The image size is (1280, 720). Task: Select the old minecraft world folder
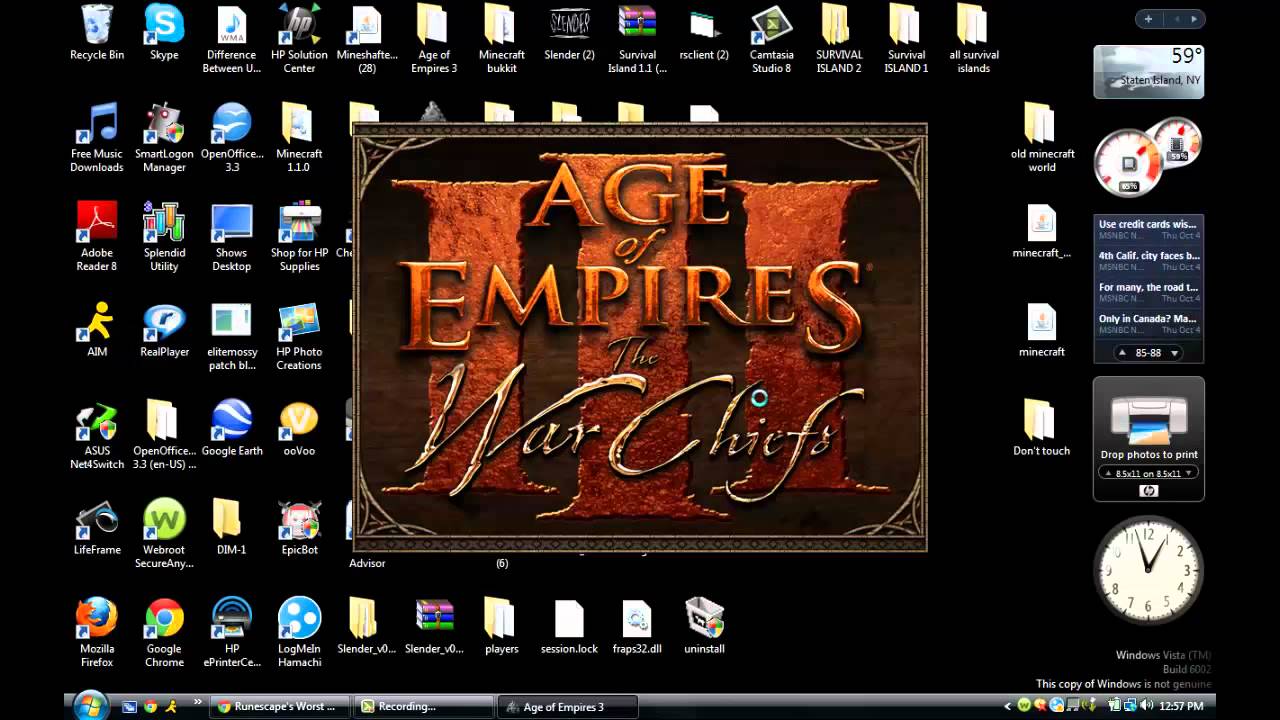tap(1042, 138)
